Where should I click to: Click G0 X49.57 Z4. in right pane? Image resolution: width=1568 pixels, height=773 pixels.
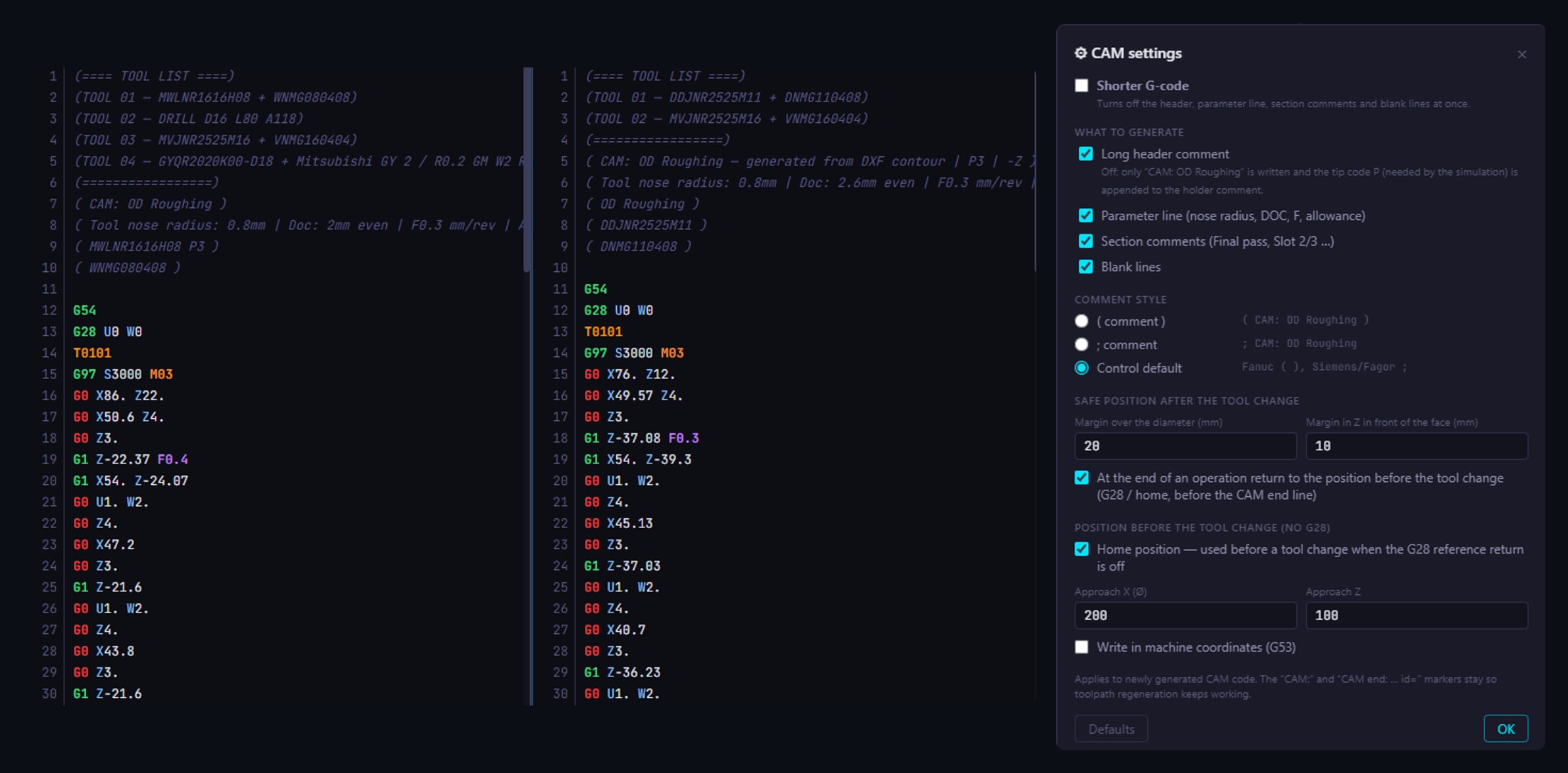[x=633, y=395]
